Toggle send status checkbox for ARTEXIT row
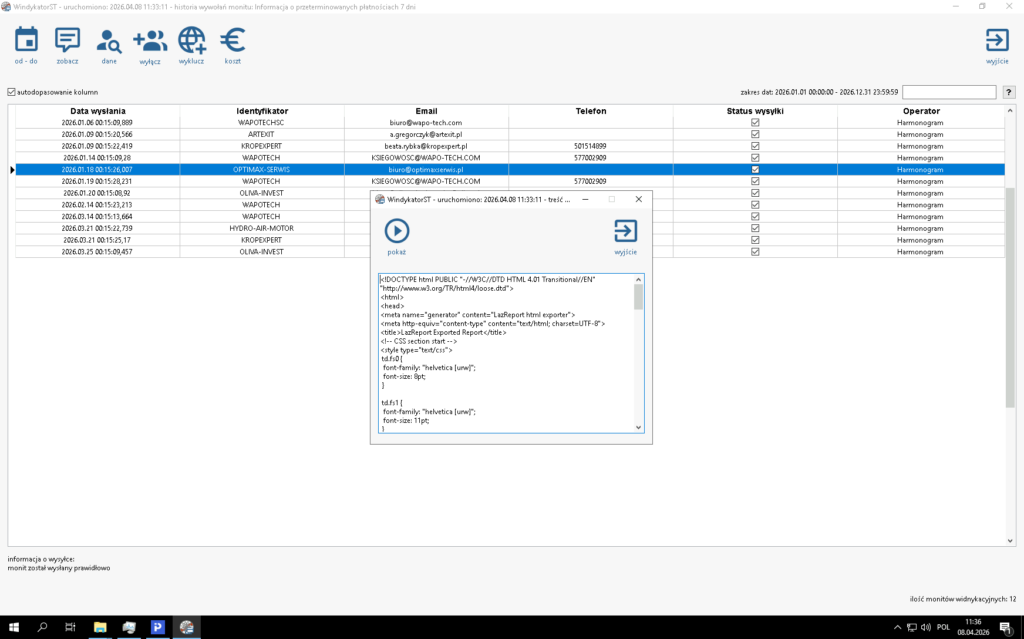 pos(755,134)
